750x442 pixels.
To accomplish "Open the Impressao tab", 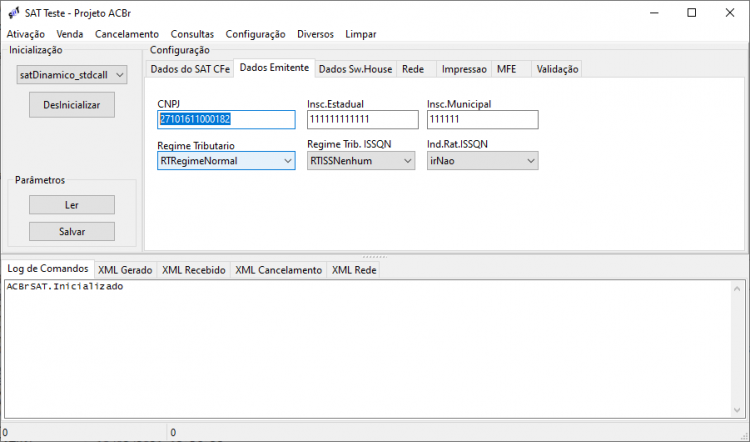I will (x=464, y=69).
